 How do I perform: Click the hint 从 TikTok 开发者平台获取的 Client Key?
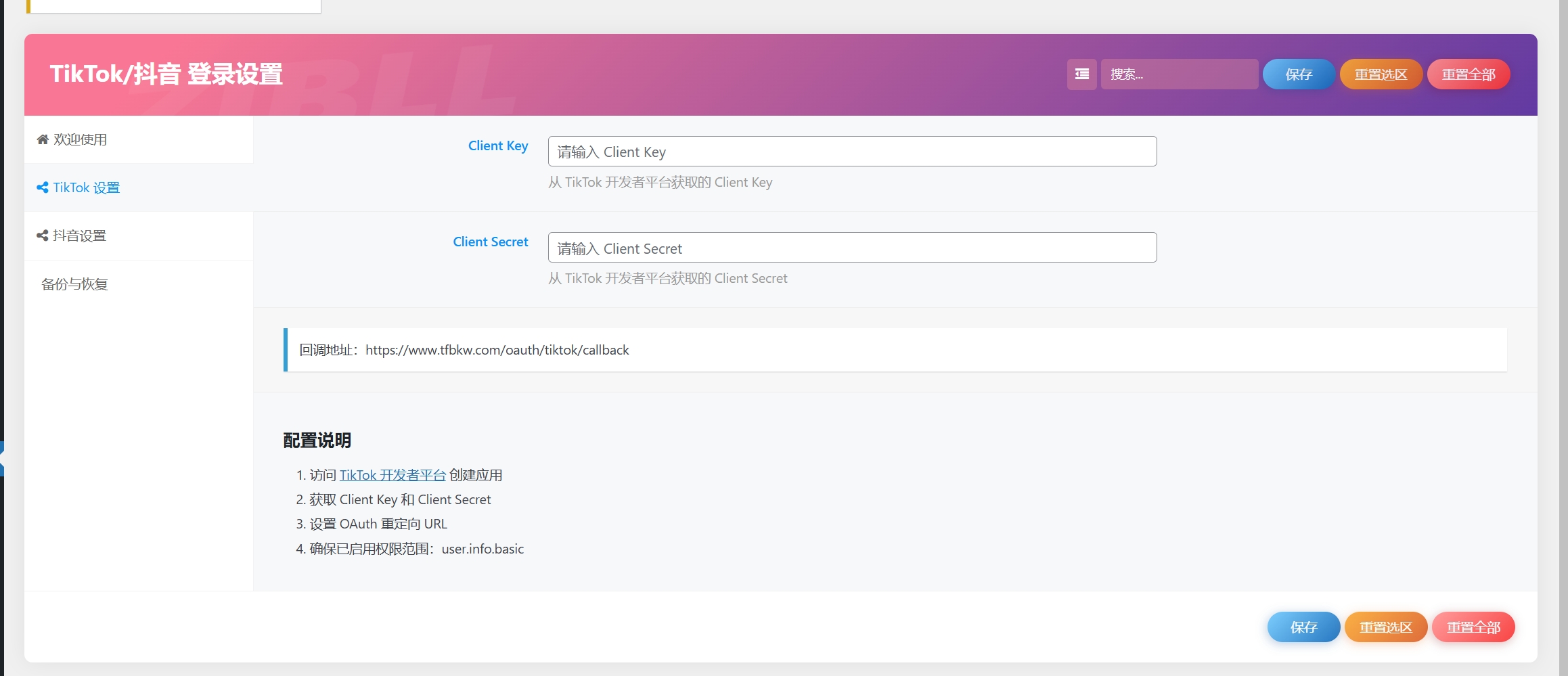click(660, 182)
